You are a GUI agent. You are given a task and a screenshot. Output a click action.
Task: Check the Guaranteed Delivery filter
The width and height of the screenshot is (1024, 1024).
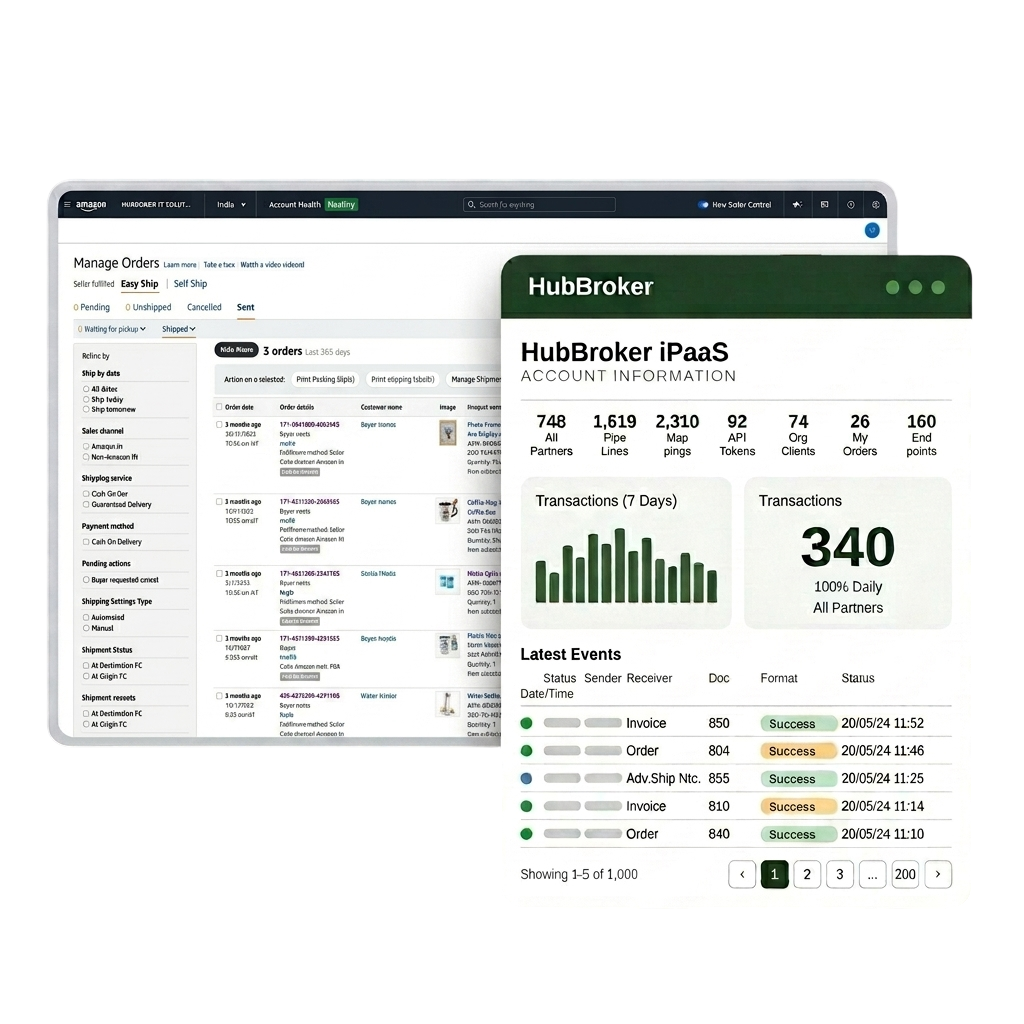pyautogui.click(x=86, y=504)
